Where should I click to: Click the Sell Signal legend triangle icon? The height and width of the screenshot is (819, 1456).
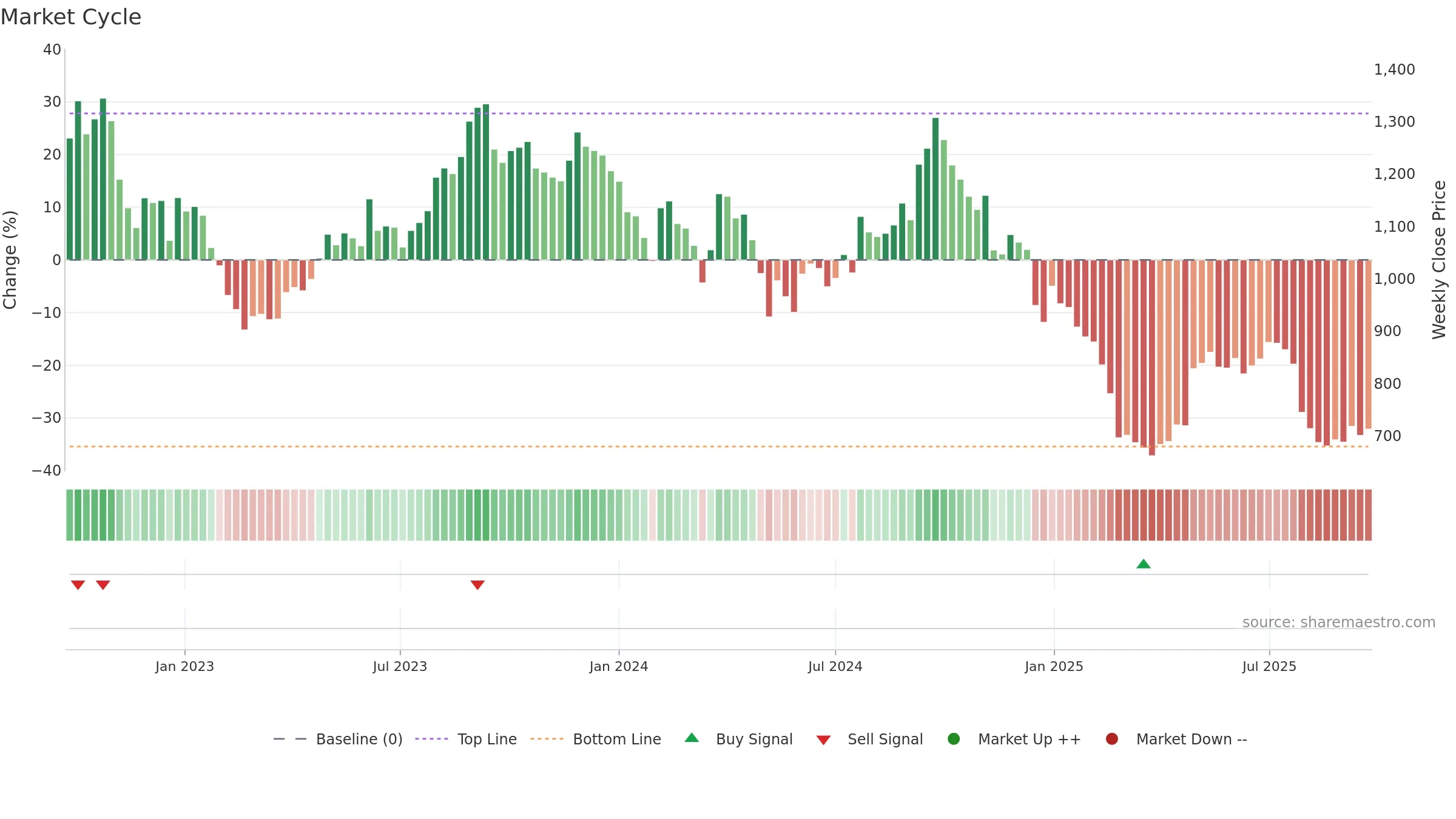[x=823, y=740]
